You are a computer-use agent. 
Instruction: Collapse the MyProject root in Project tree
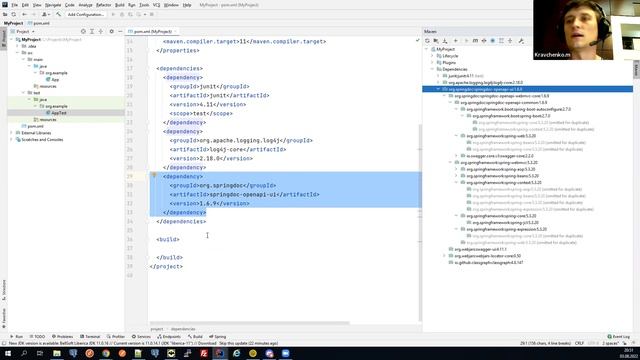pyautogui.click(x=12, y=40)
